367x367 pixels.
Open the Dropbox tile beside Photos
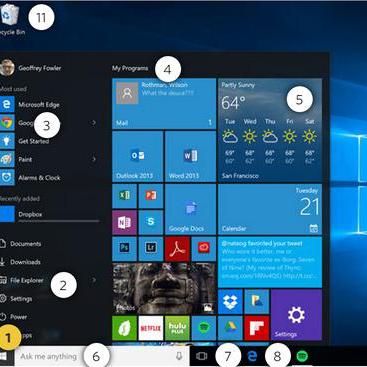(230, 302)
